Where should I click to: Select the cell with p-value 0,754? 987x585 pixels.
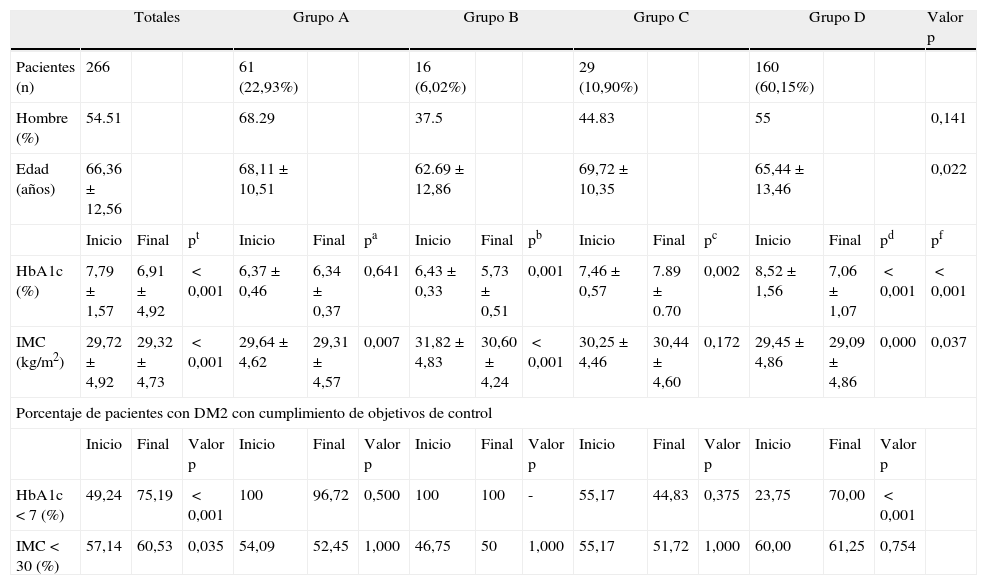click(x=898, y=545)
